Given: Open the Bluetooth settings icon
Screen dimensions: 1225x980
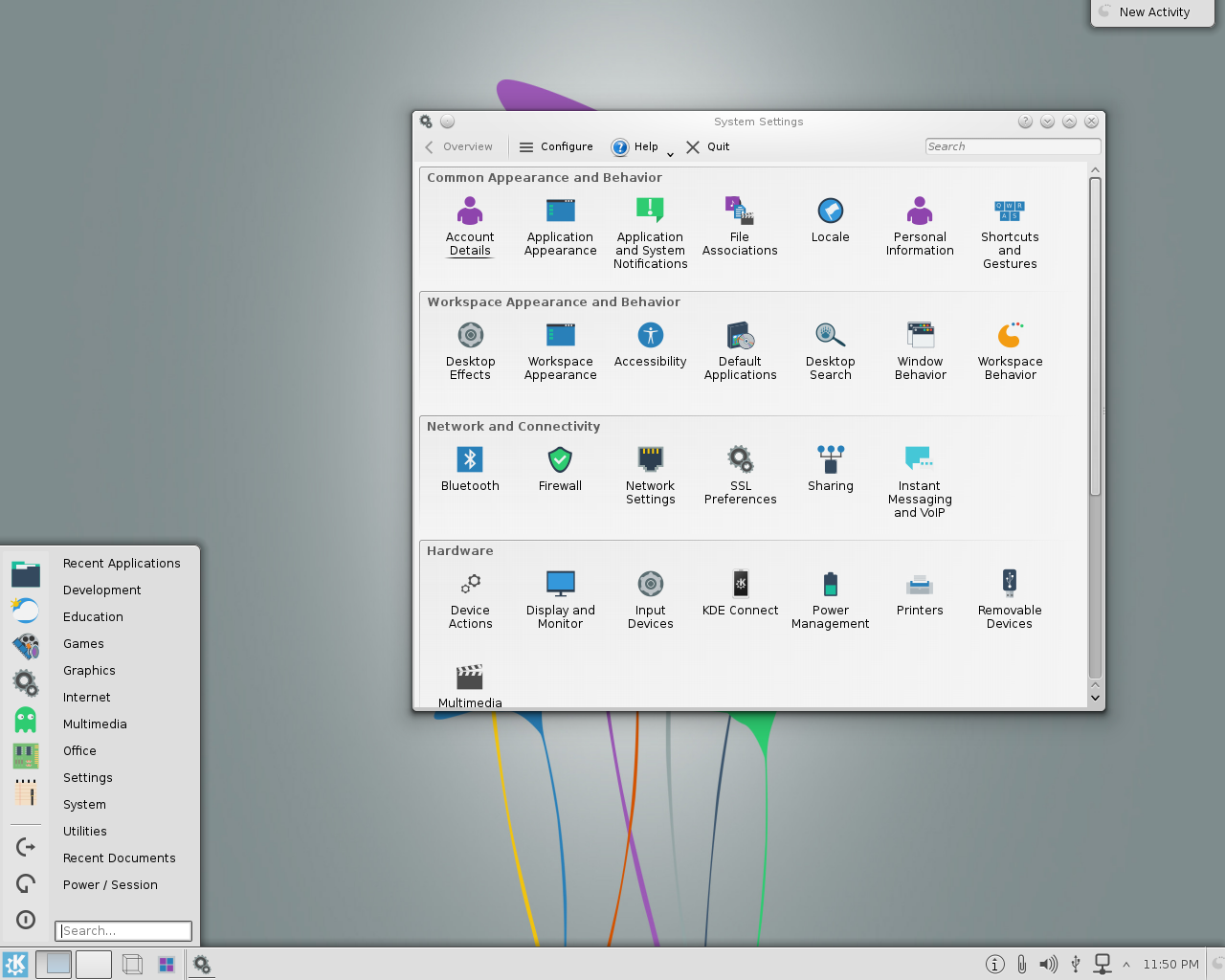Looking at the screenshot, I should pyautogui.click(x=470, y=469).
